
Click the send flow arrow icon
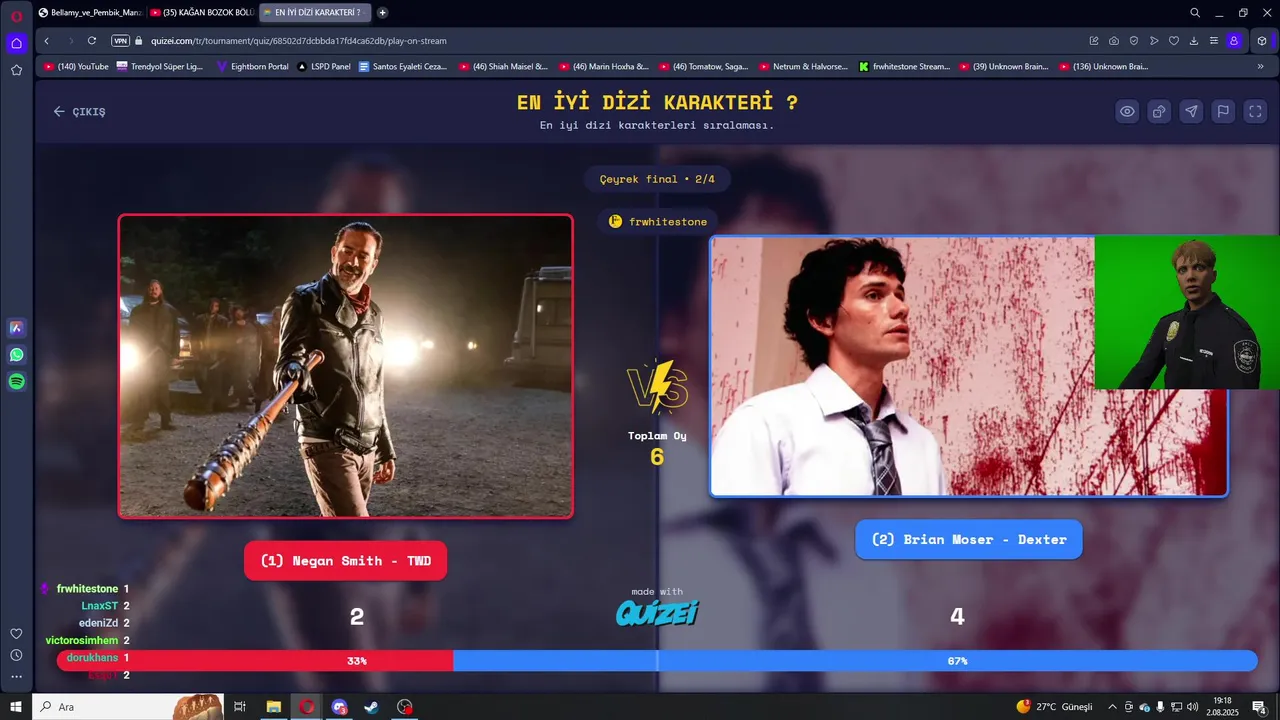click(x=1154, y=41)
